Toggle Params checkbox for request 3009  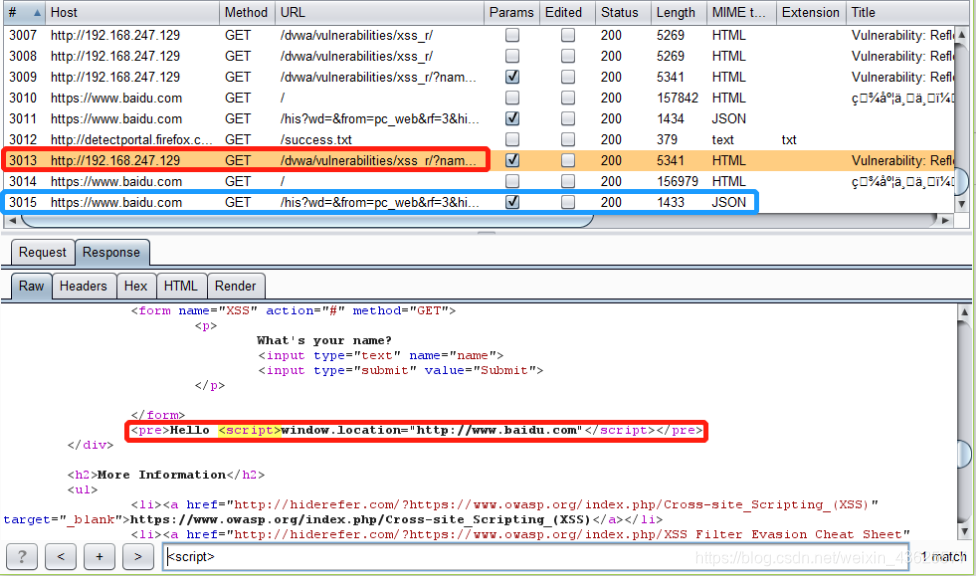pos(512,77)
